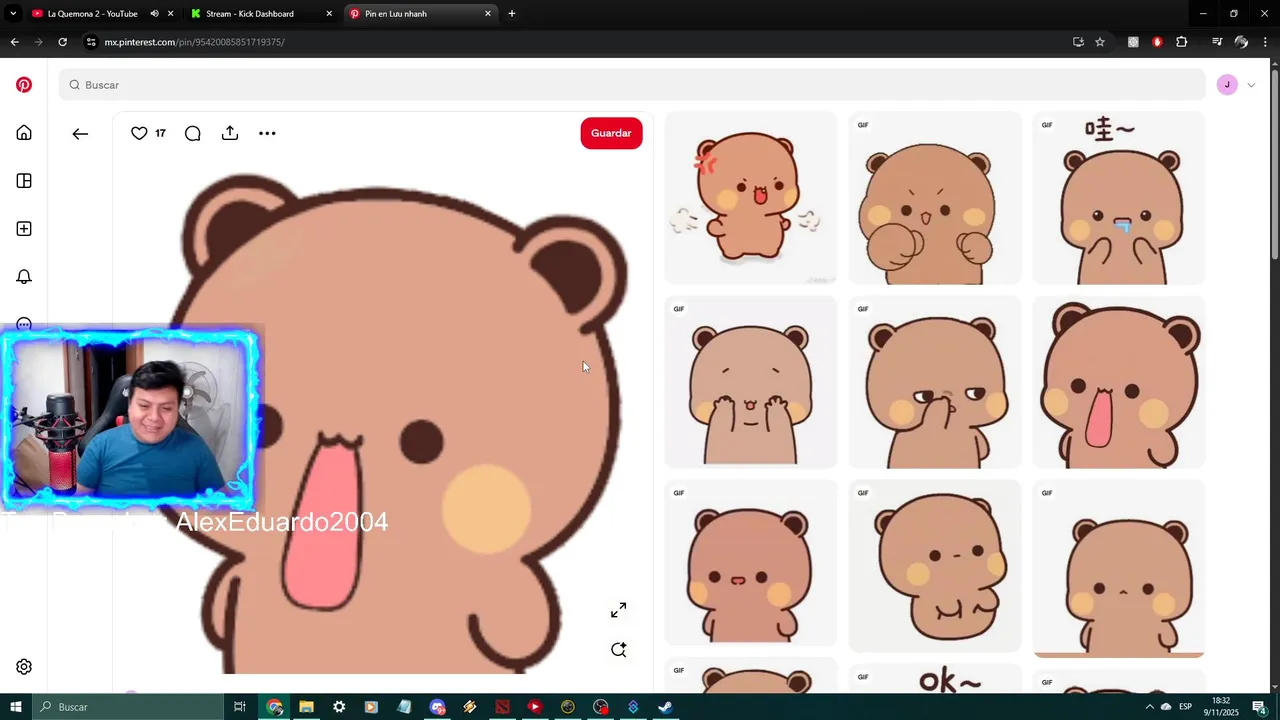The image size is (1280, 720).
Task: Open the Pinterest logo home link
Action: [x=24, y=85]
